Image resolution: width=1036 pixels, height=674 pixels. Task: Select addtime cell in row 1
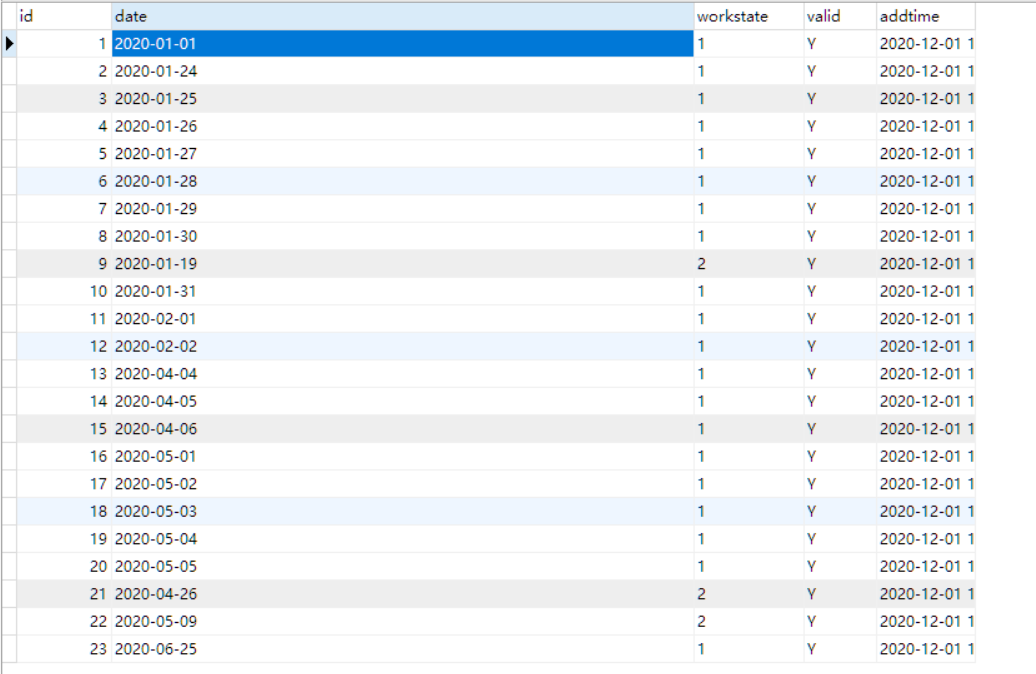coord(926,44)
